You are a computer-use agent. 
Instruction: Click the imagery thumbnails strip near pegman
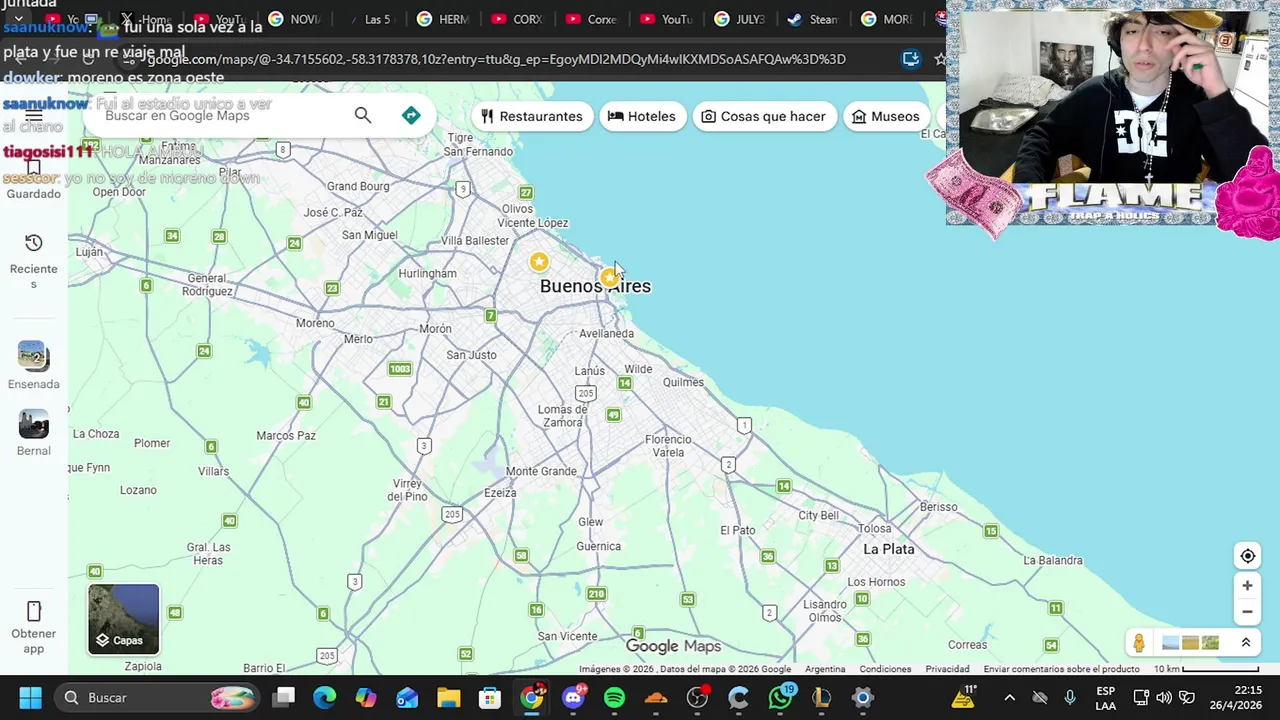(x=1190, y=643)
